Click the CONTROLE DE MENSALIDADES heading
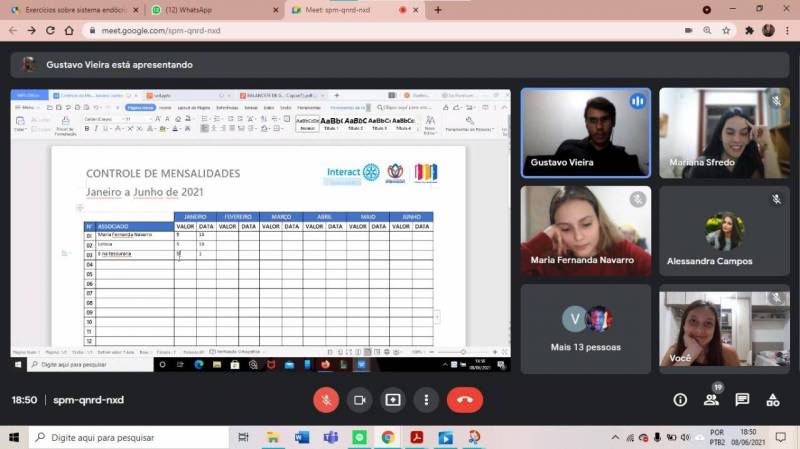This screenshot has height=449, width=800. point(163,173)
